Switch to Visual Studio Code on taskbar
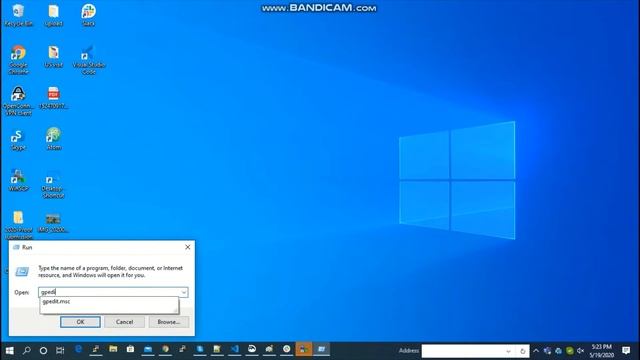This screenshot has width=640, height=360. point(235,349)
